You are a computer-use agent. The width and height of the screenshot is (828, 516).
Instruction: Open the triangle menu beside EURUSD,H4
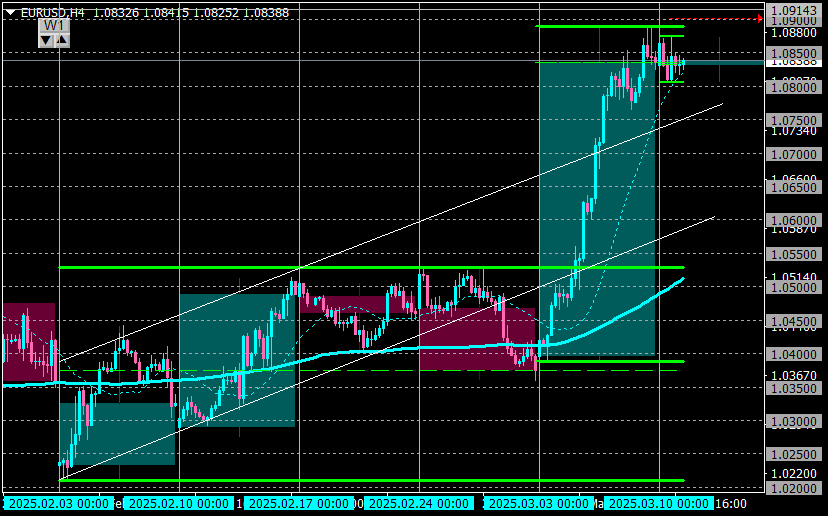click(10, 13)
